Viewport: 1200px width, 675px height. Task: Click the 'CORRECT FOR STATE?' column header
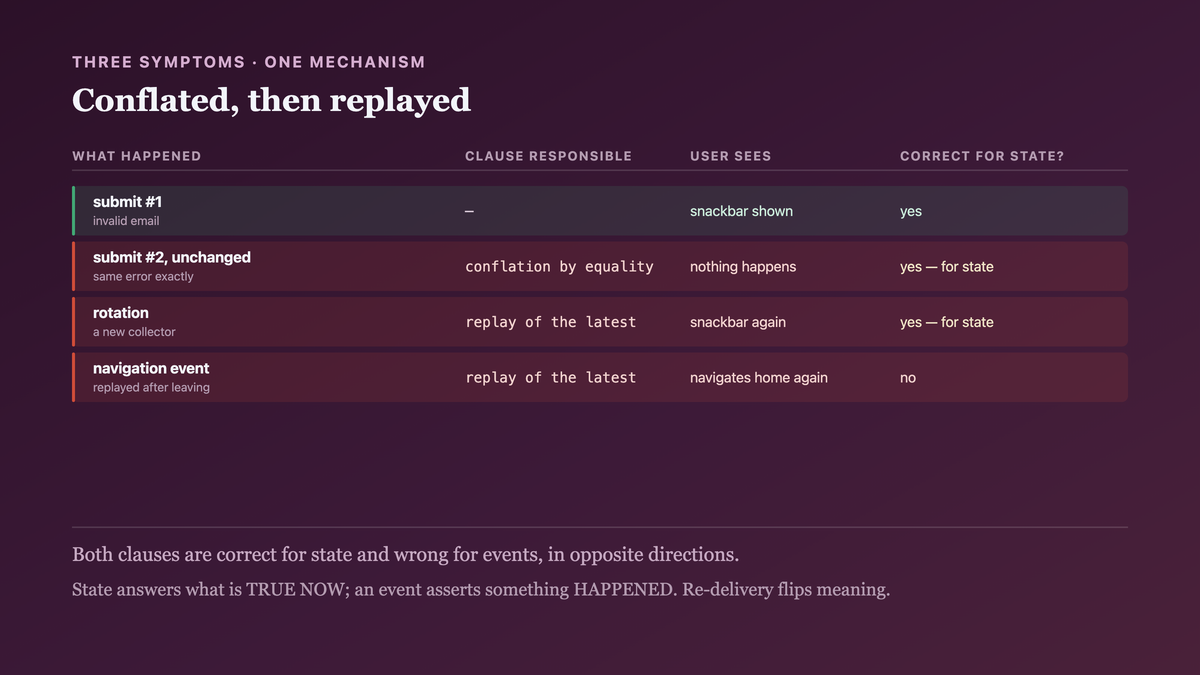[982, 156]
